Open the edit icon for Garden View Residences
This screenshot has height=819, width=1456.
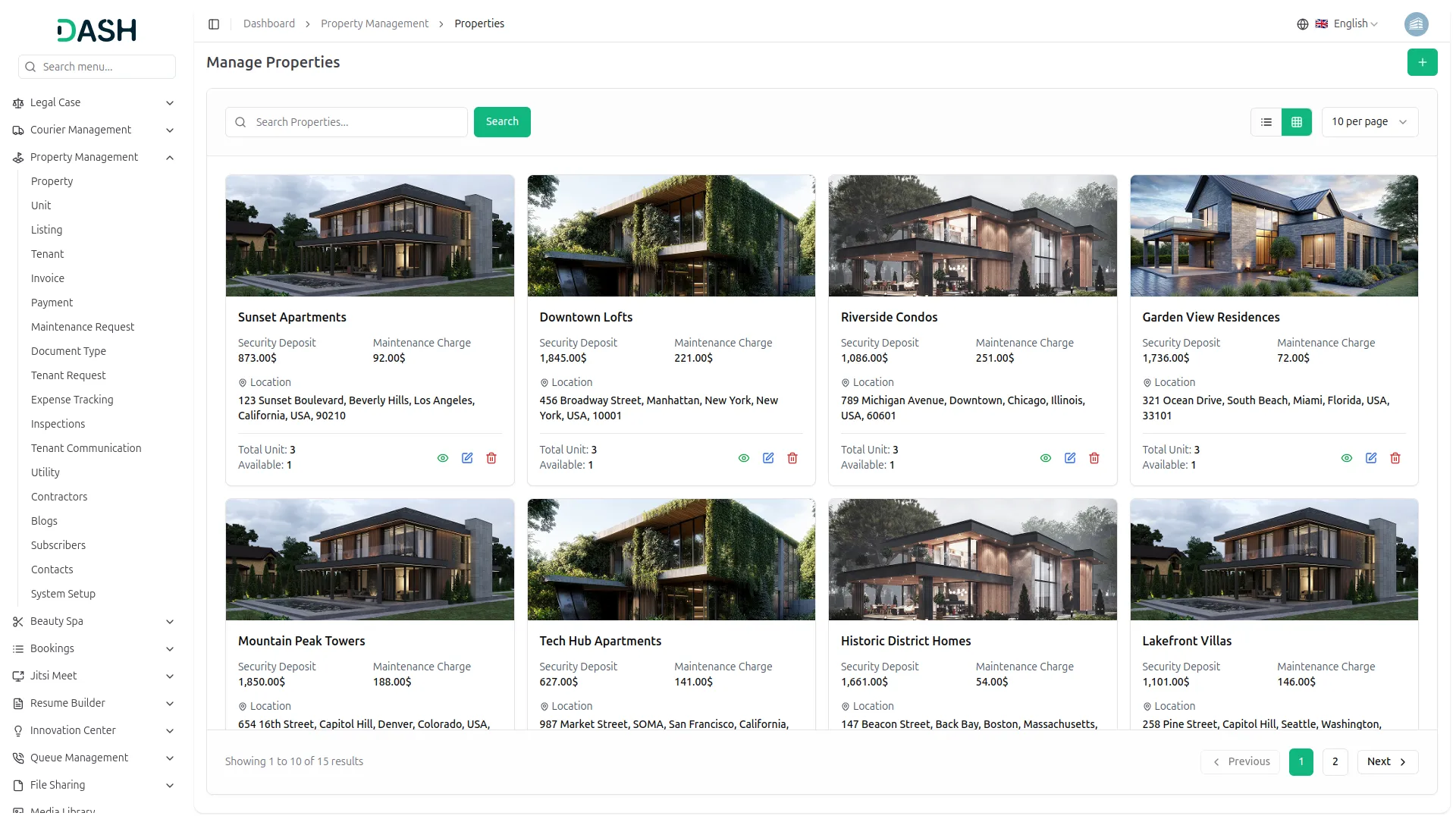pyautogui.click(x=1371, y=458)
